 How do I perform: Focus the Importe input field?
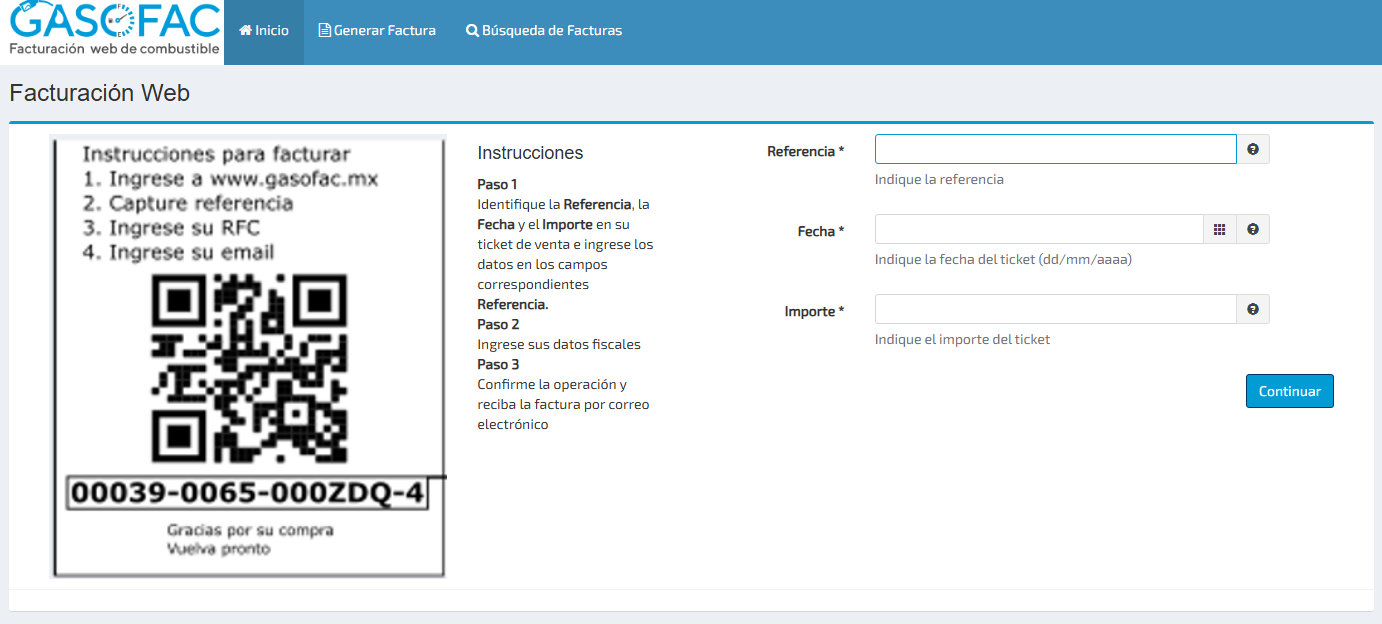click(1056, 309)
